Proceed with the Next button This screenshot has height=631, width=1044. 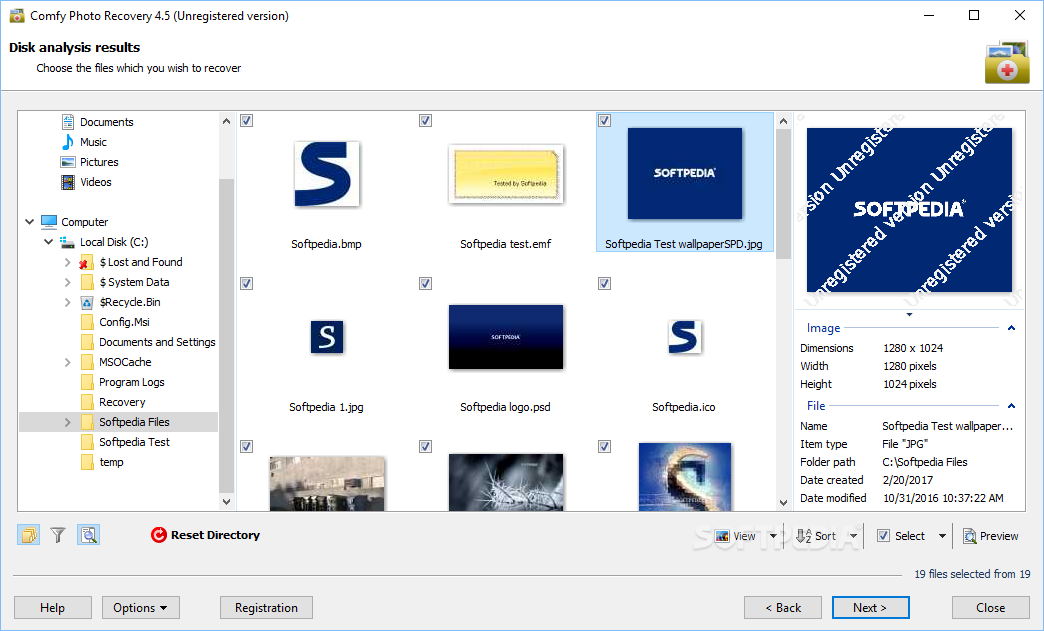[870, 608]
